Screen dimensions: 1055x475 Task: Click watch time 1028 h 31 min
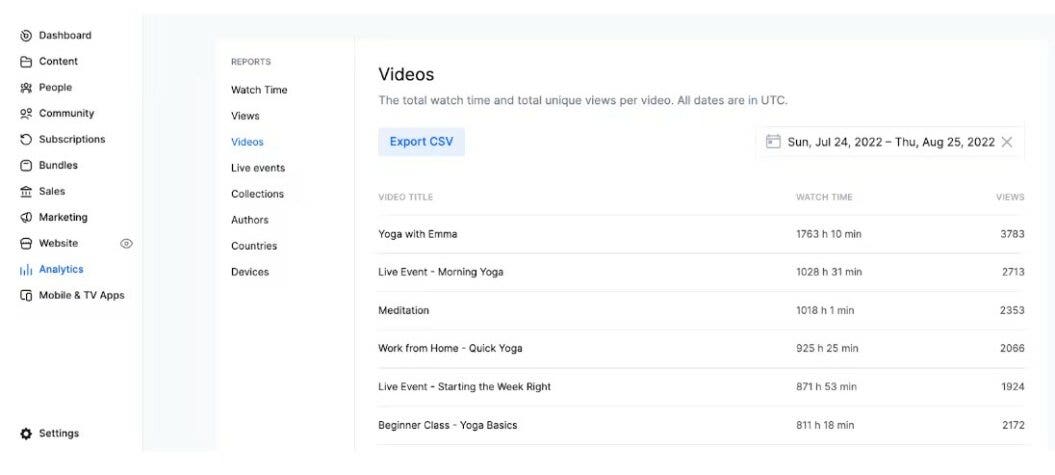point(828,272)
